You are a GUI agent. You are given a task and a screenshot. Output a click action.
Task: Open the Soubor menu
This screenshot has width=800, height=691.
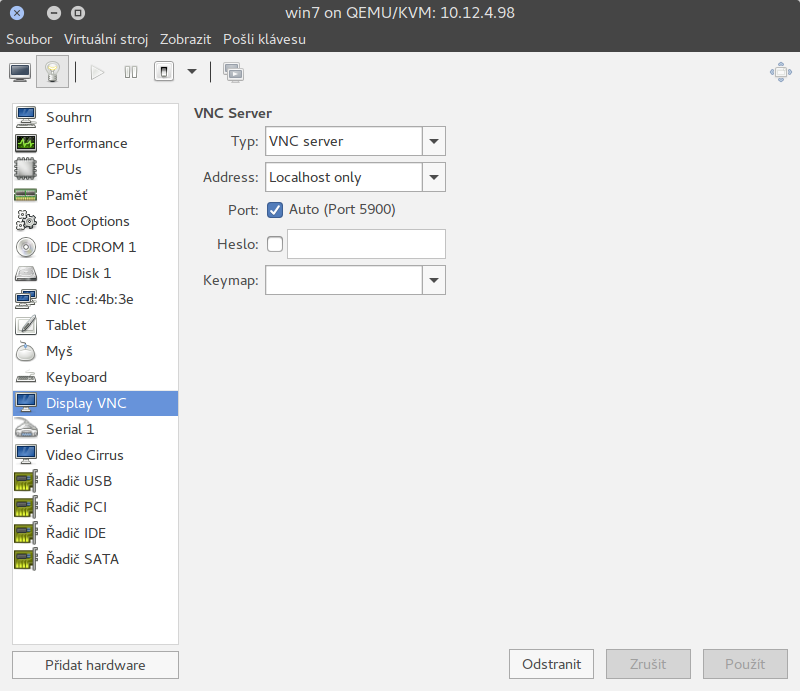tap(29, 39)
